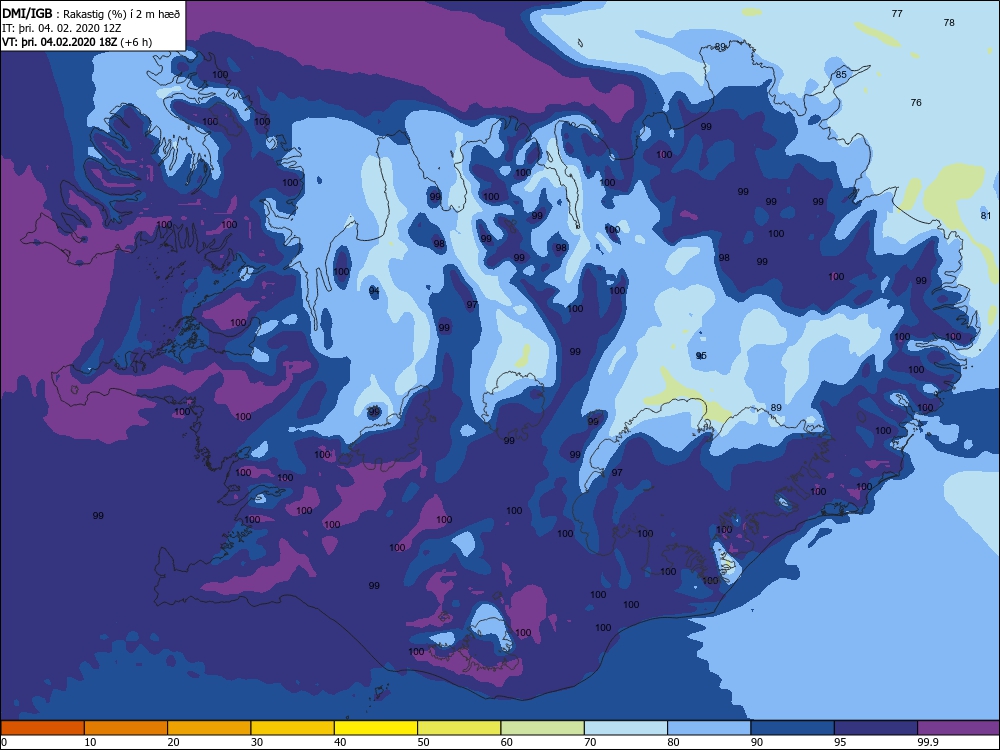The image size is (1000, 750).
Task: Click the legend label '20'
Action: tap(173, 742)
